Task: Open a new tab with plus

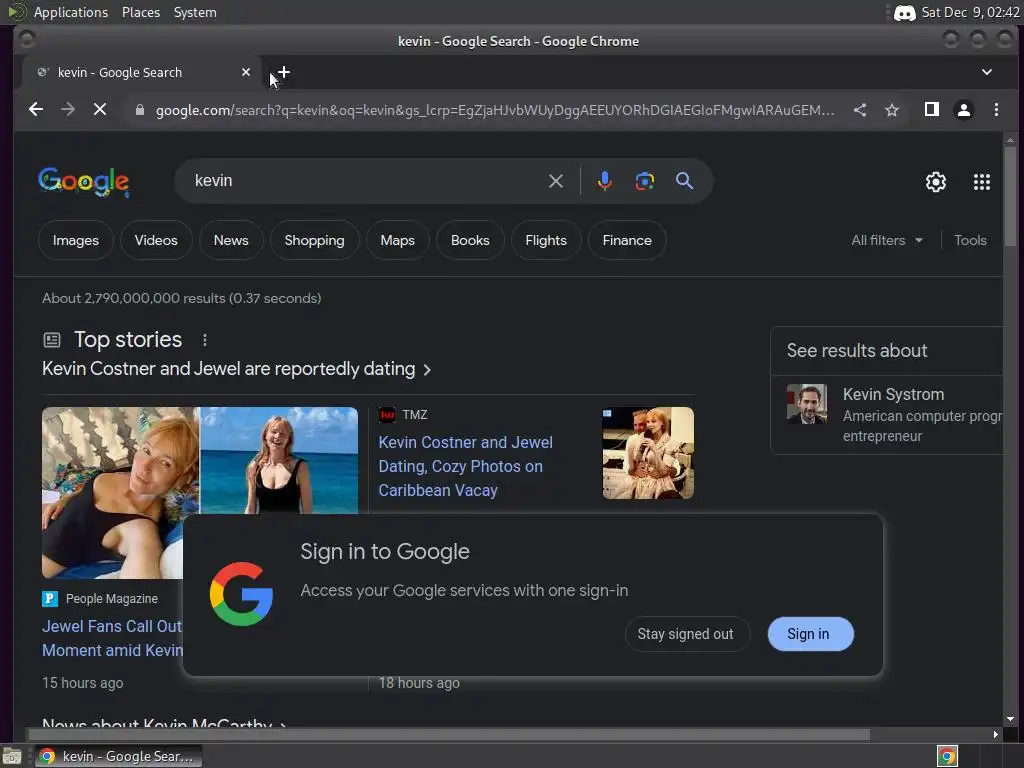Action: click(x=283, y=72)
